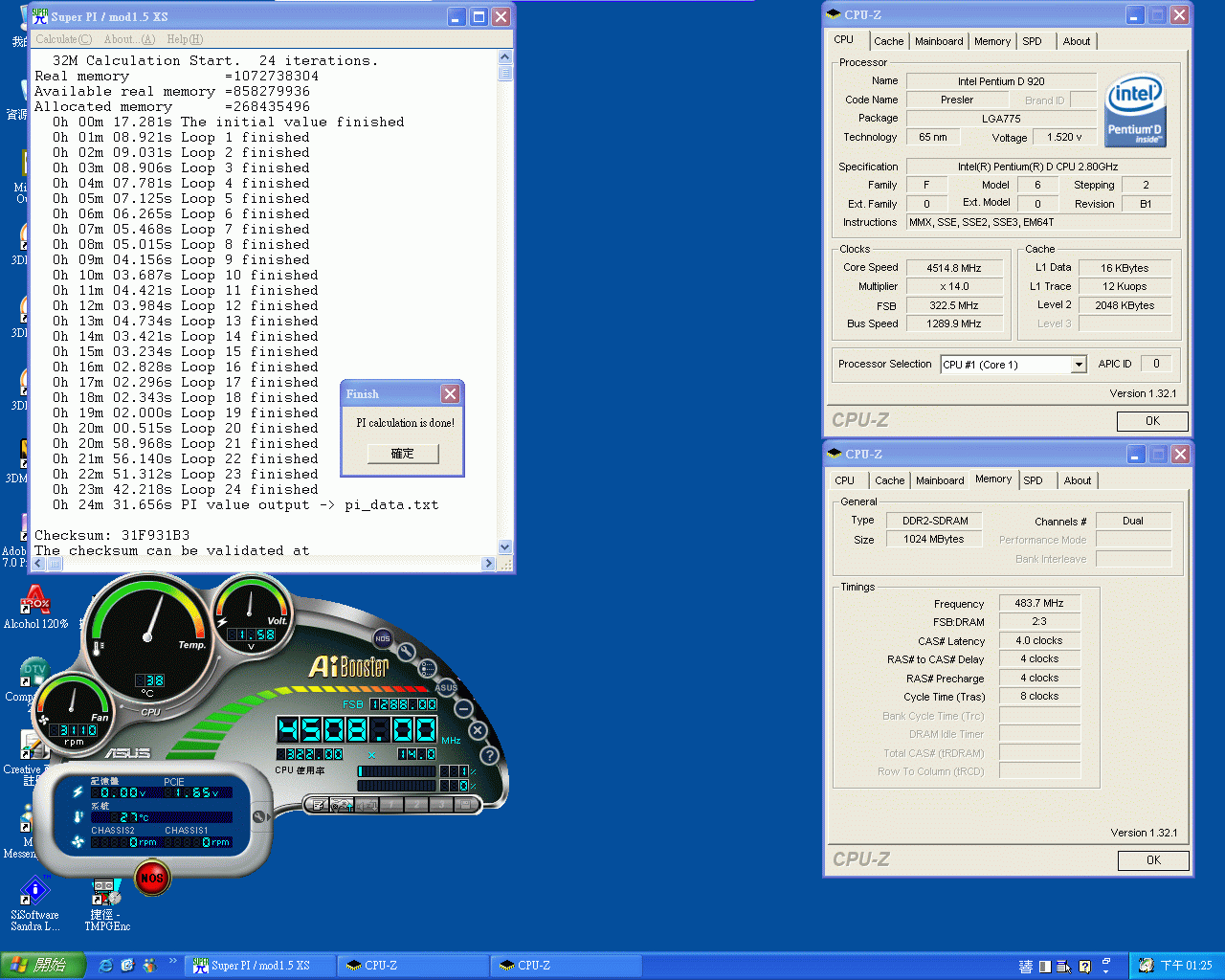
Task: Open Mainboard tab in bottom CPU-Z window
Action: coord(940,480)
